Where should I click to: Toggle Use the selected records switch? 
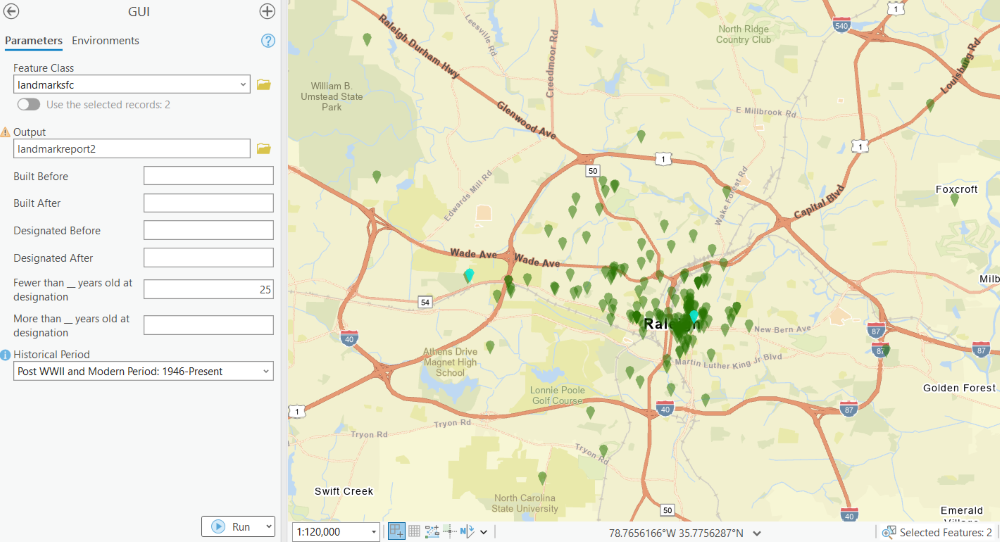[28, 105]
